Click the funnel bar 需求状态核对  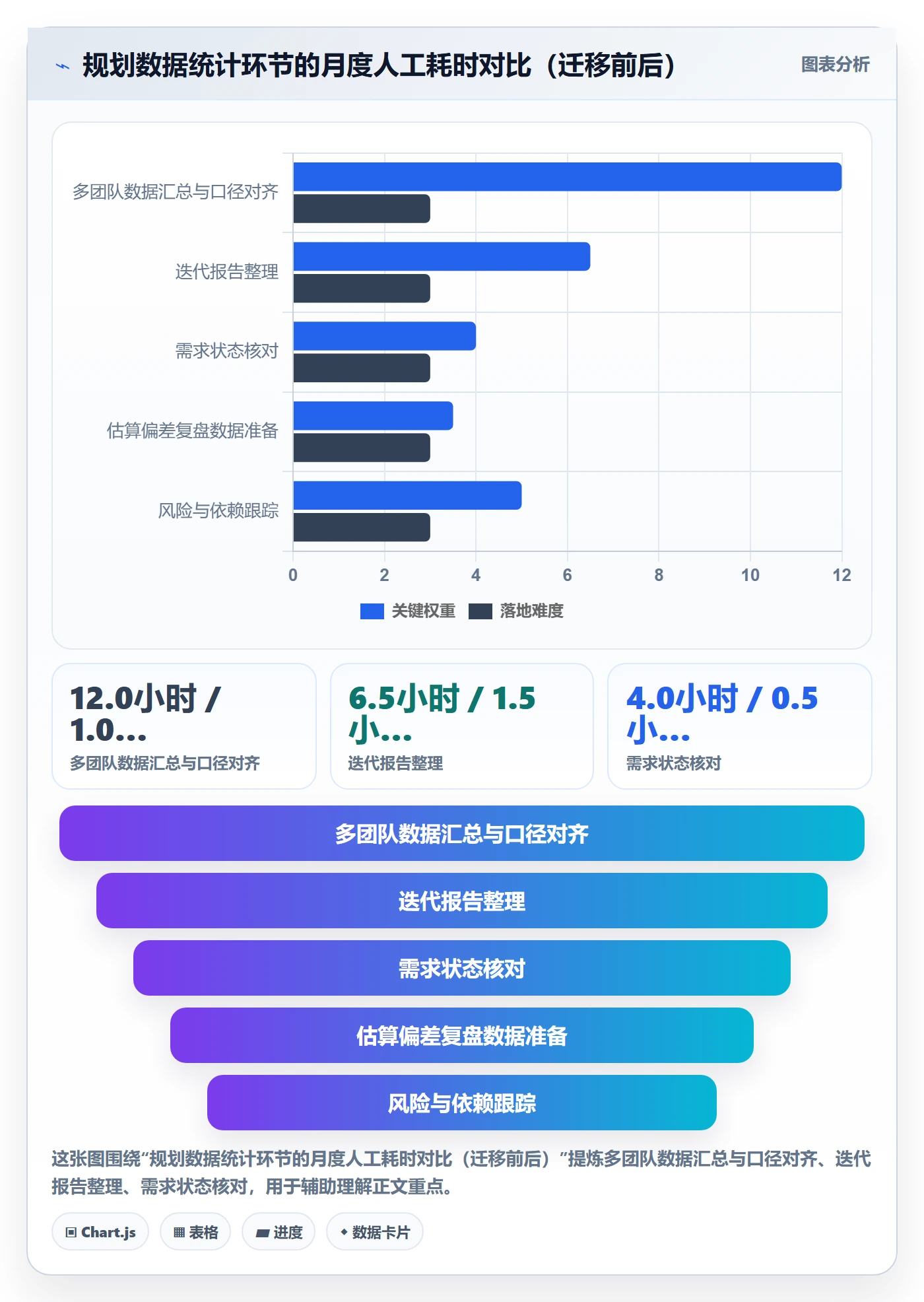tap(462, 968)
